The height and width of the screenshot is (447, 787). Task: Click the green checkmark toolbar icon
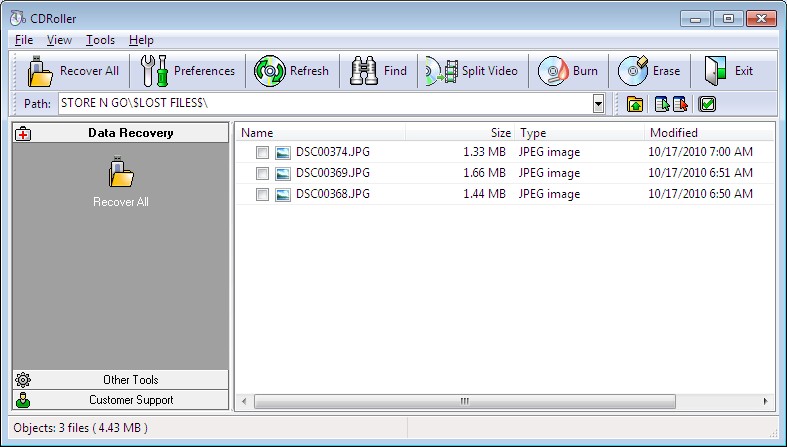(x=707, y=104)
